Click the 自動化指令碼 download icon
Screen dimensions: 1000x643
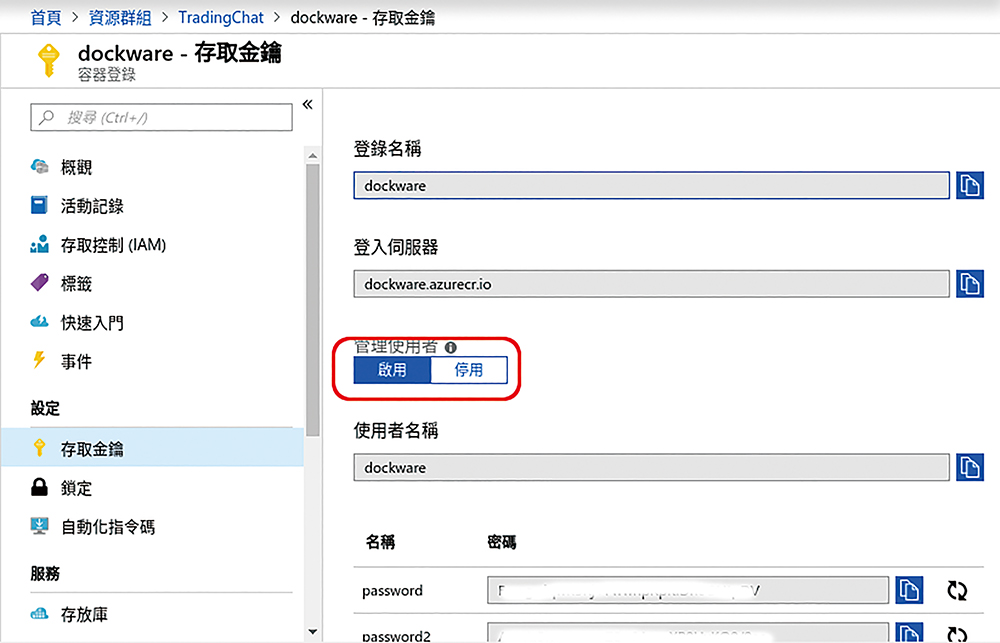coord(40,526)
